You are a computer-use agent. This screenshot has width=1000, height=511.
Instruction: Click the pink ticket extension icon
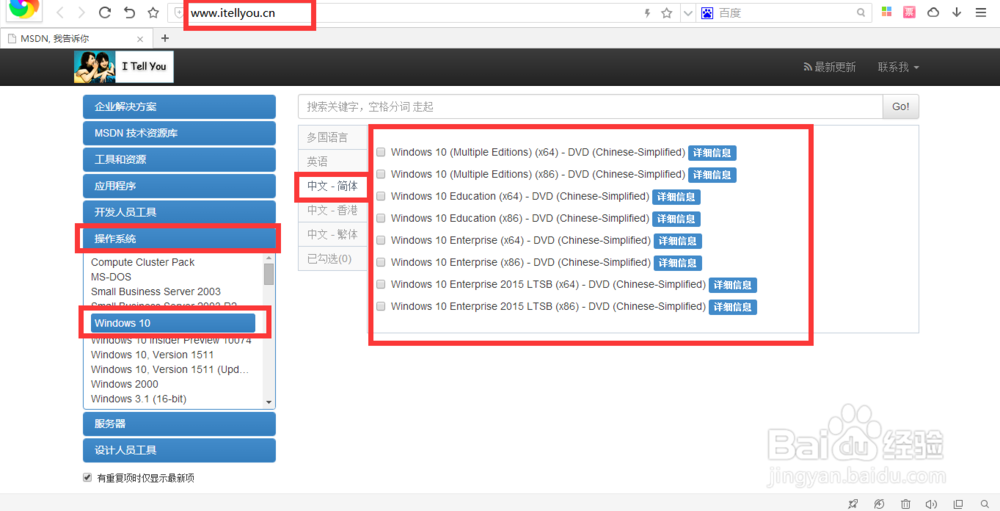[x=909, y=12]
